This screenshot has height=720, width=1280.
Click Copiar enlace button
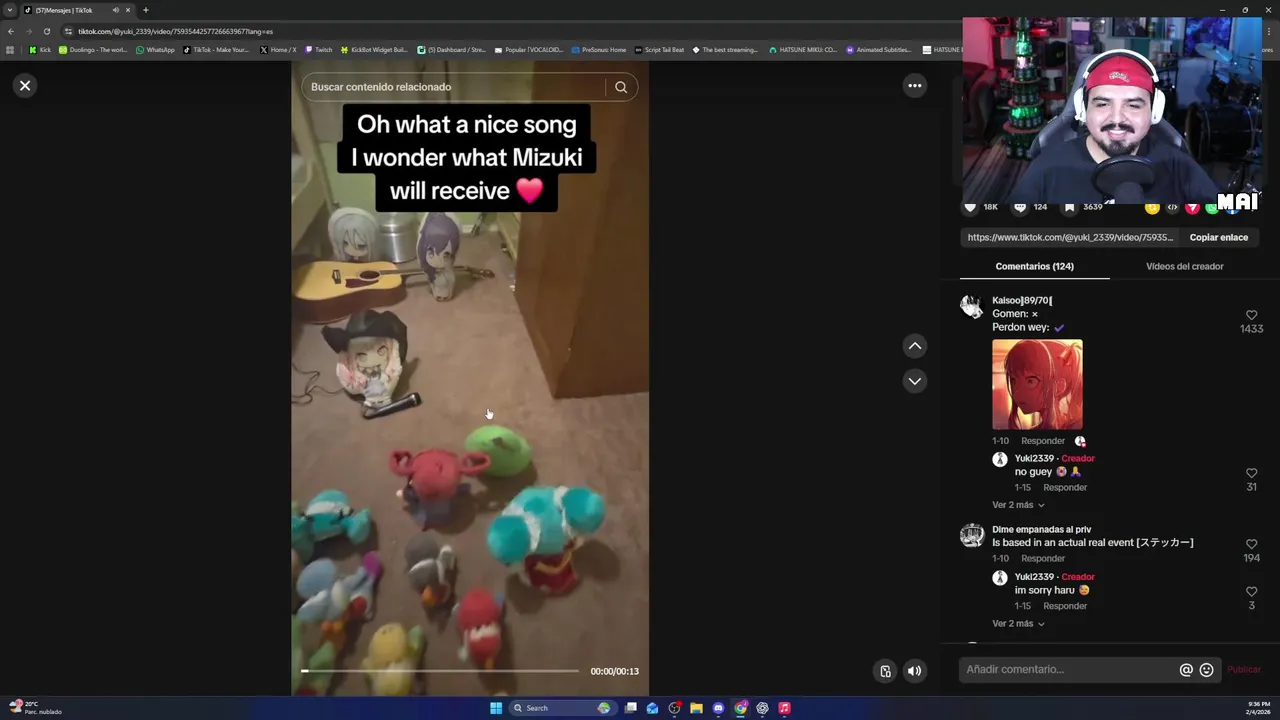(1218, 237)
